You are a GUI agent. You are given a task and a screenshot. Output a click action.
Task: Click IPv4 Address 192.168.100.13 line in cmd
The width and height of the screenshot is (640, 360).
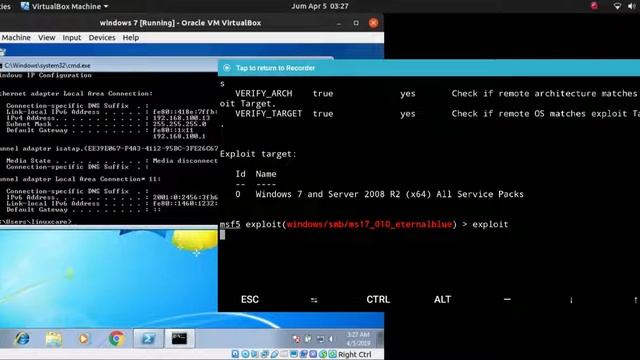click(x=108, y=118)
